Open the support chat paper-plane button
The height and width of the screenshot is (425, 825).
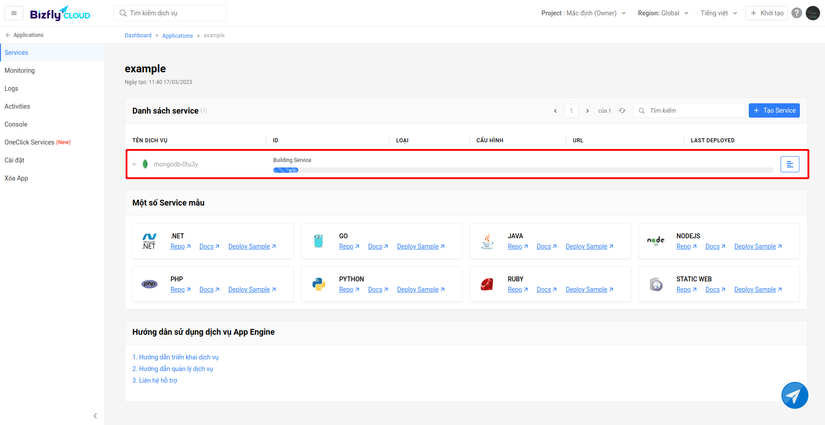click(794, 396)
